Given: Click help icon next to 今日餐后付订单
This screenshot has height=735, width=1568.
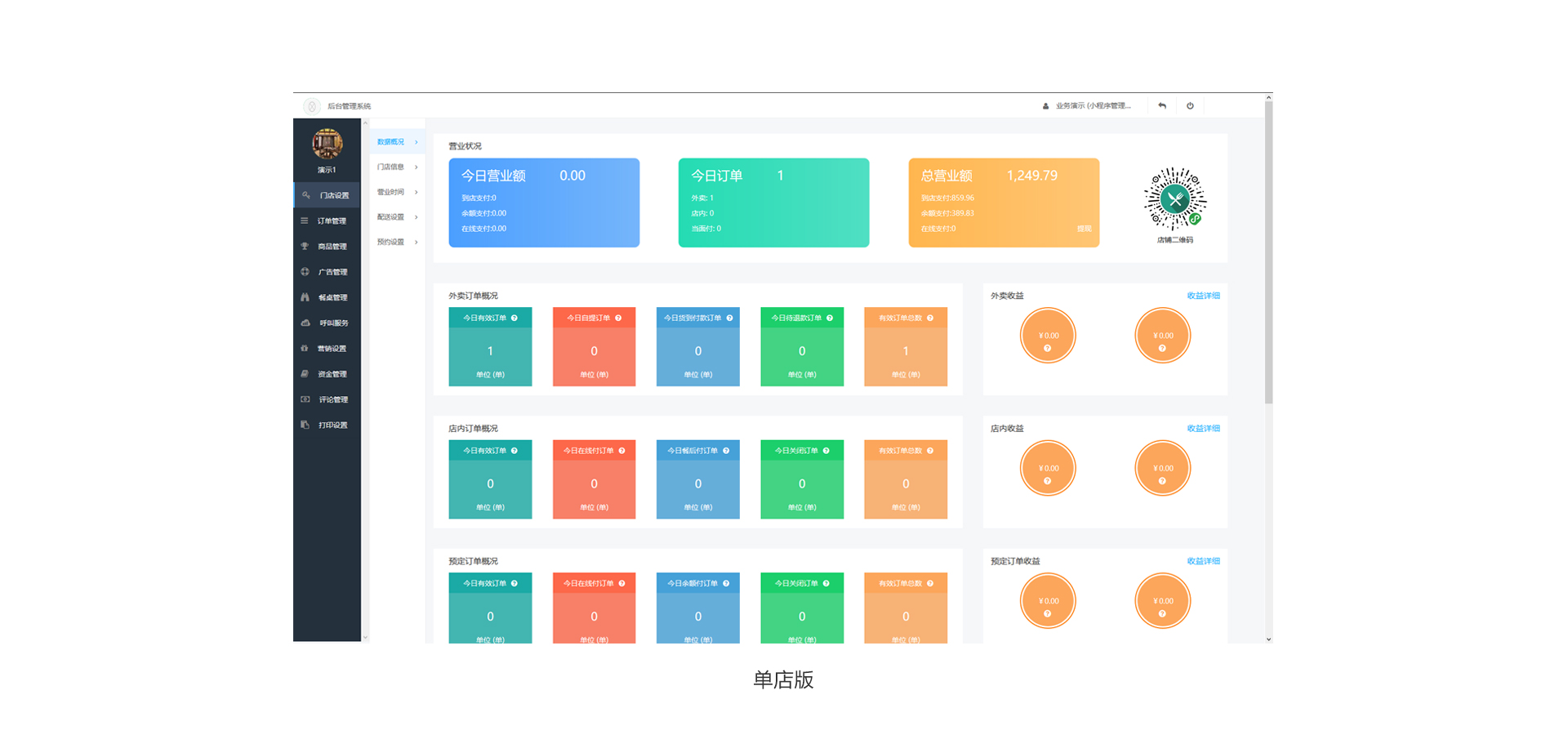Looking at the screenshot, I should [726, 451].
